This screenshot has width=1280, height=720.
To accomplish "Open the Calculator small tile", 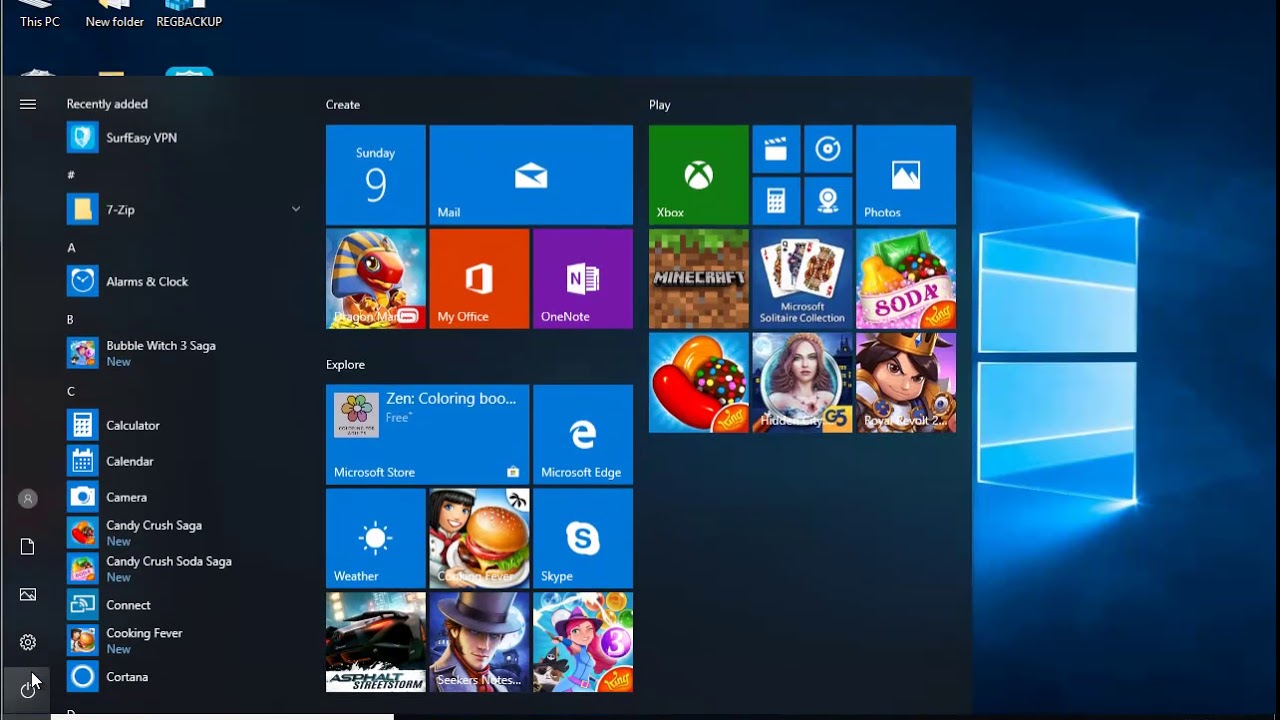I will tap(776, 201).
